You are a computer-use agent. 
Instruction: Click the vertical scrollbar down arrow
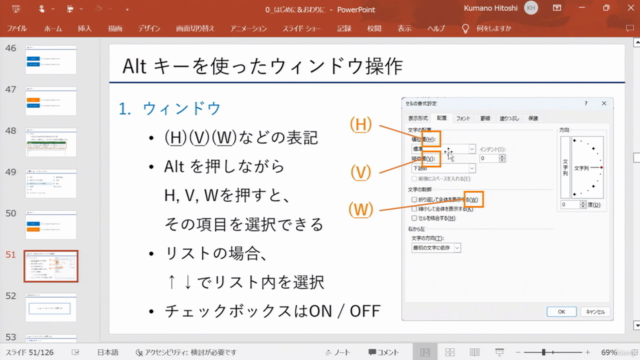click(x=636, y=325)
